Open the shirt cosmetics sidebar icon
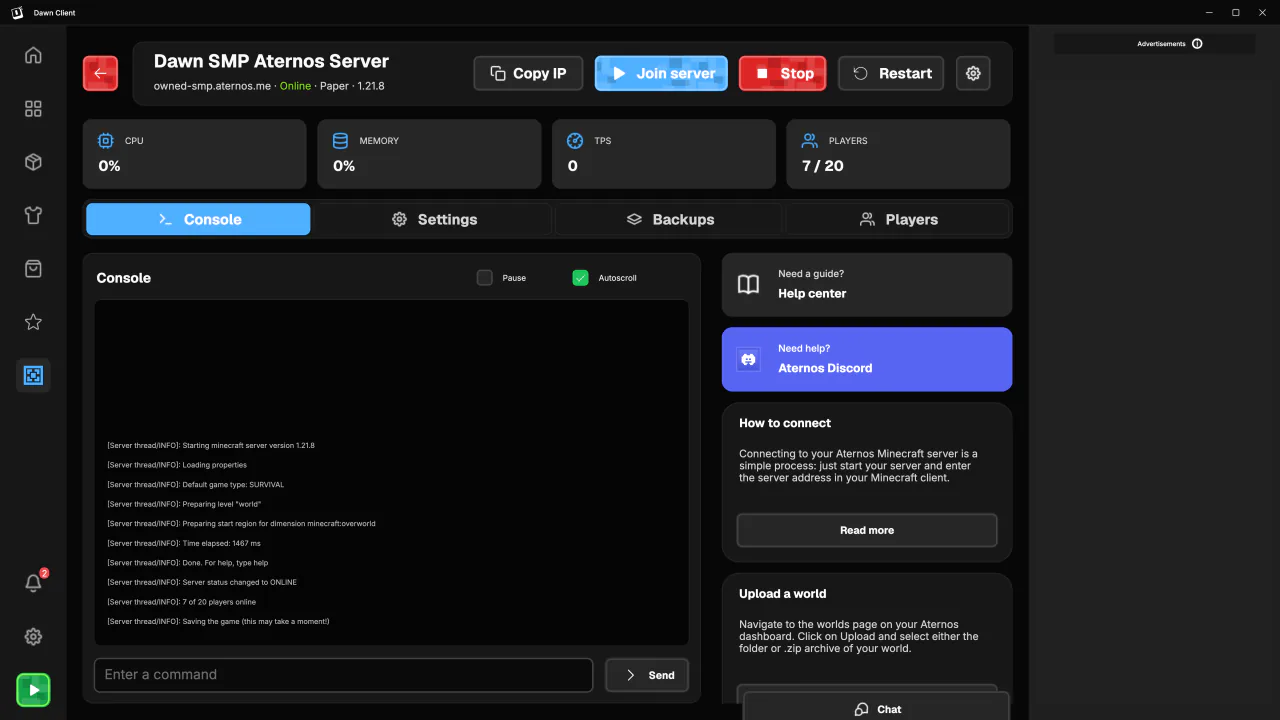Image resolution: width=1280 pixels, height=720 pixels. point(33,215)
